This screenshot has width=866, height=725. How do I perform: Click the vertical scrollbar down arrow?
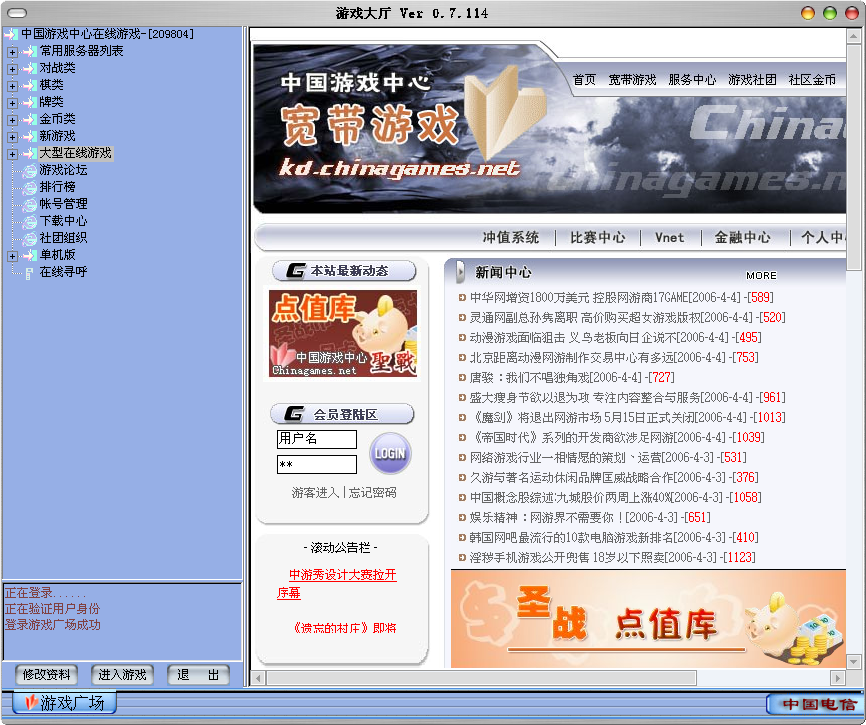pyautogui.click(x=853, y=661)
